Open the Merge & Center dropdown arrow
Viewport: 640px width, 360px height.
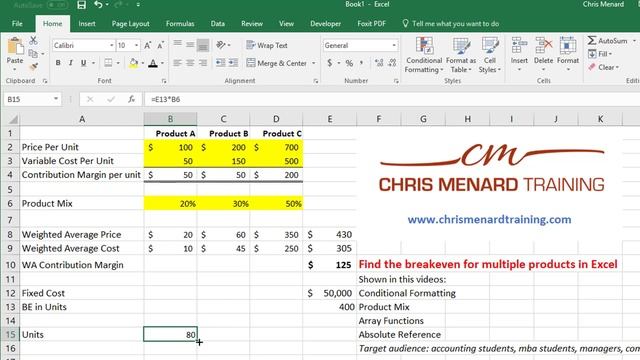[x=314, y=63]
